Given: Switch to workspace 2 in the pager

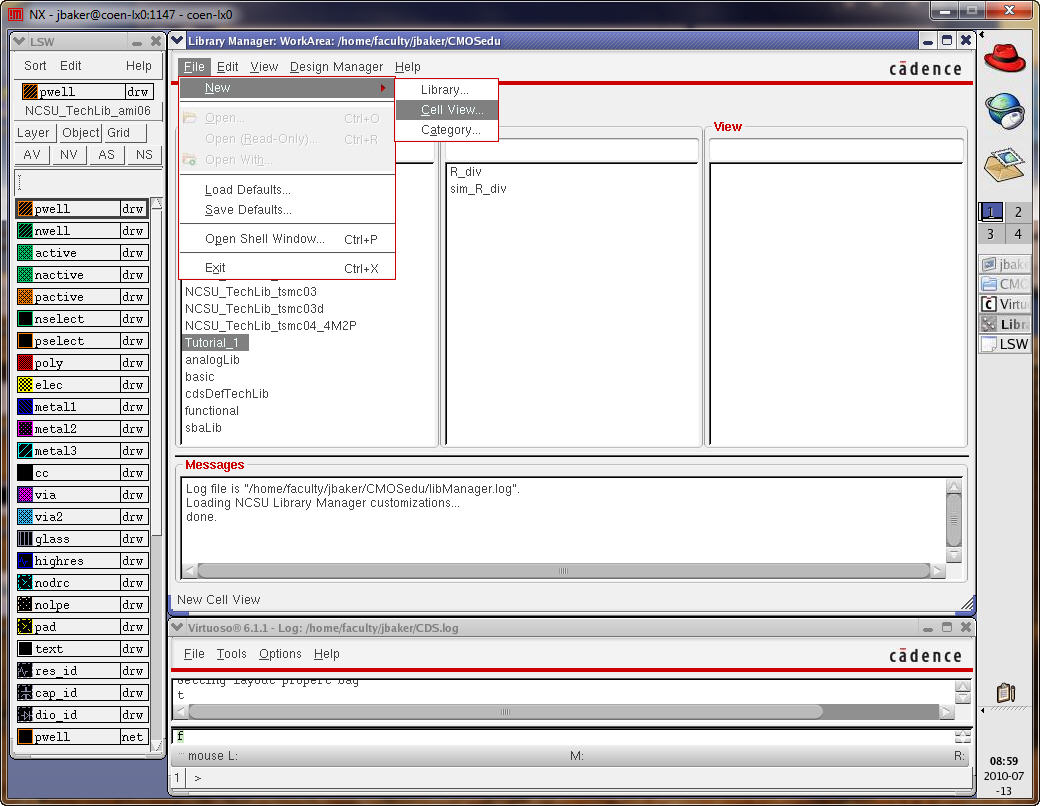Looking at the screenshot, I should pos(1018,212).
